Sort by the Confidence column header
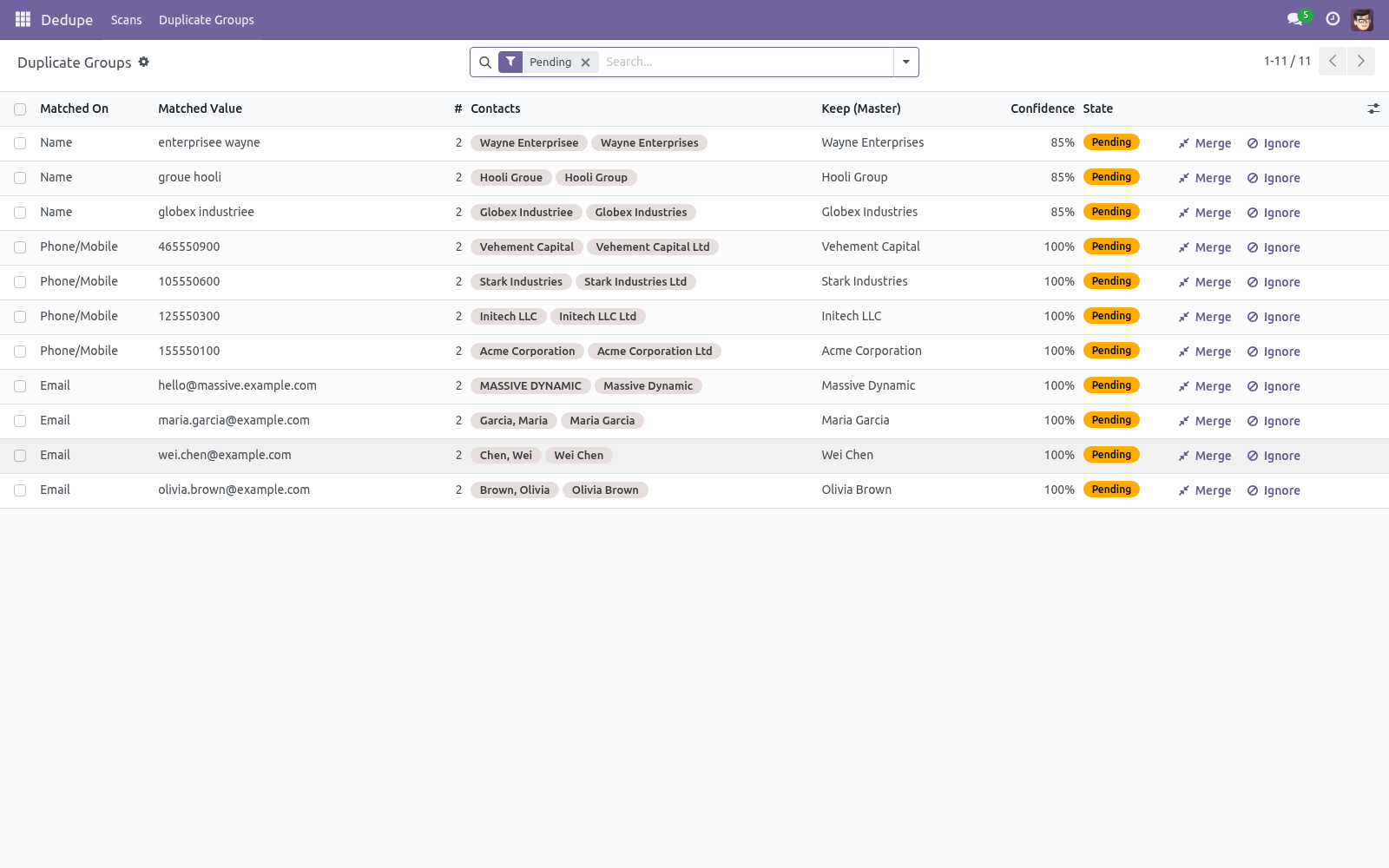Viewport: 1389px width, 868px height. 1042,108
